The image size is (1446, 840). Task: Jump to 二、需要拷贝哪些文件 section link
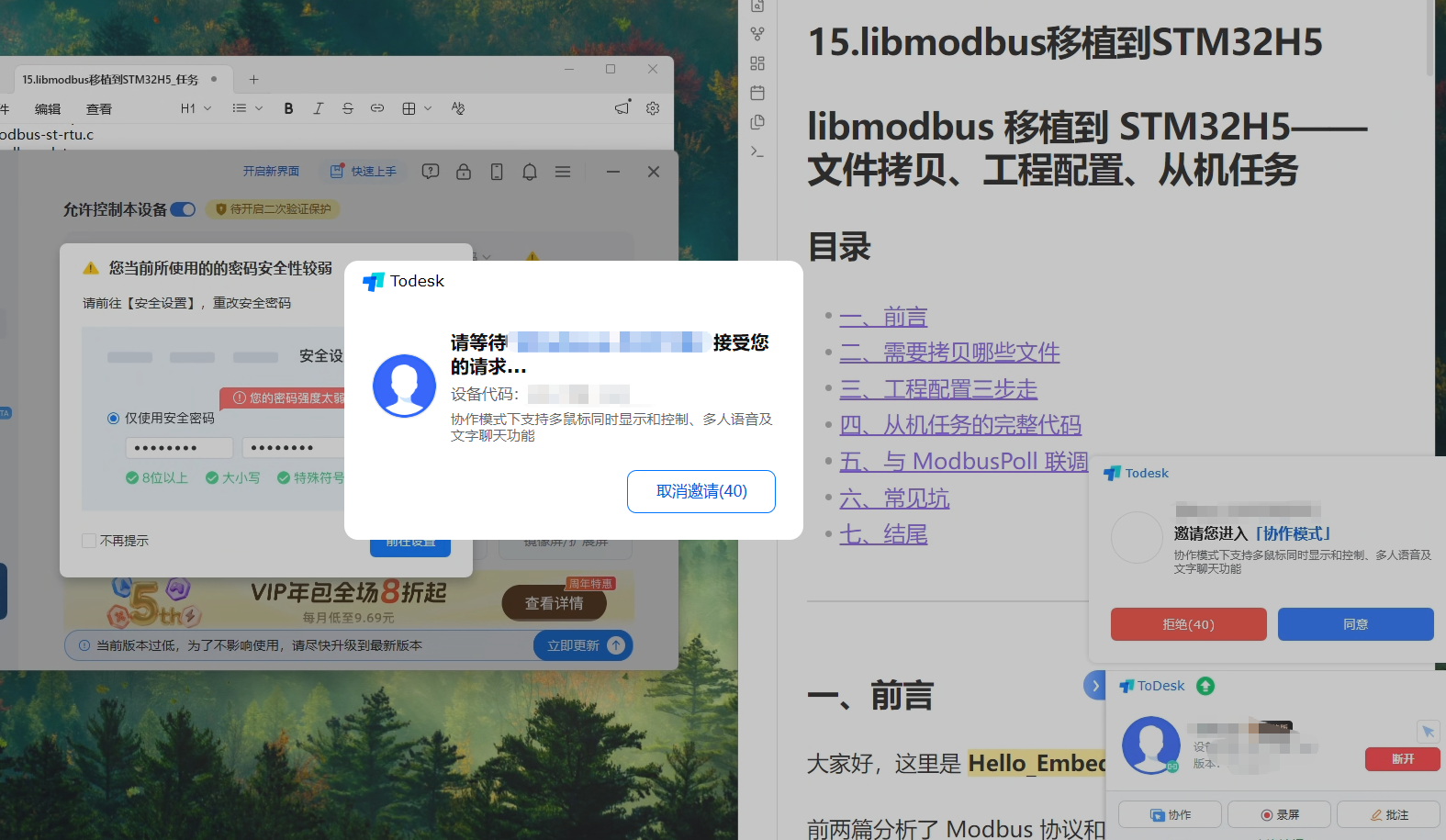click(x=949, y=353)
